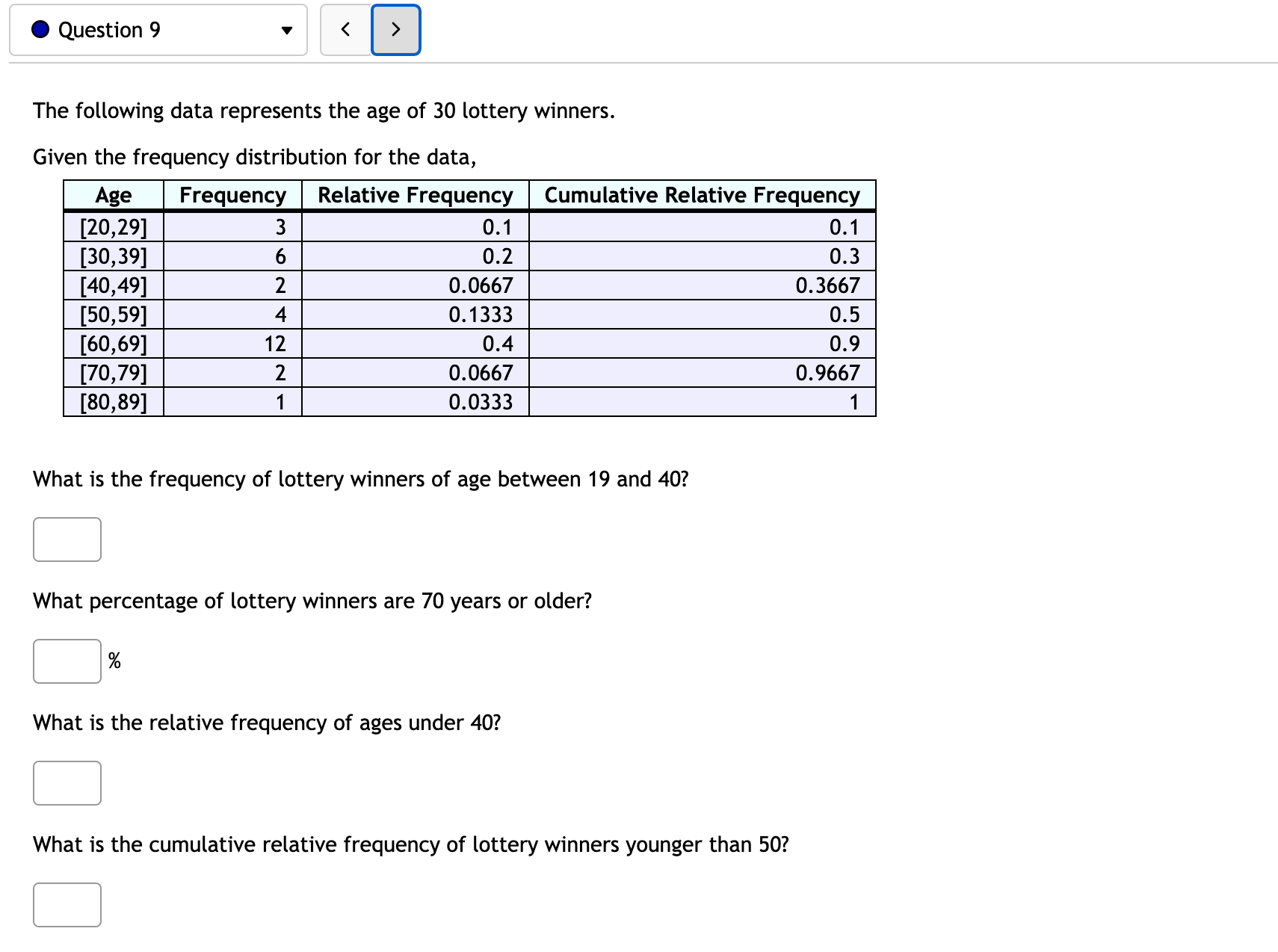Screen dimensions: 1278x952
Task: Click the answer box for relative frequency under 40
Action: click(67, 783)
